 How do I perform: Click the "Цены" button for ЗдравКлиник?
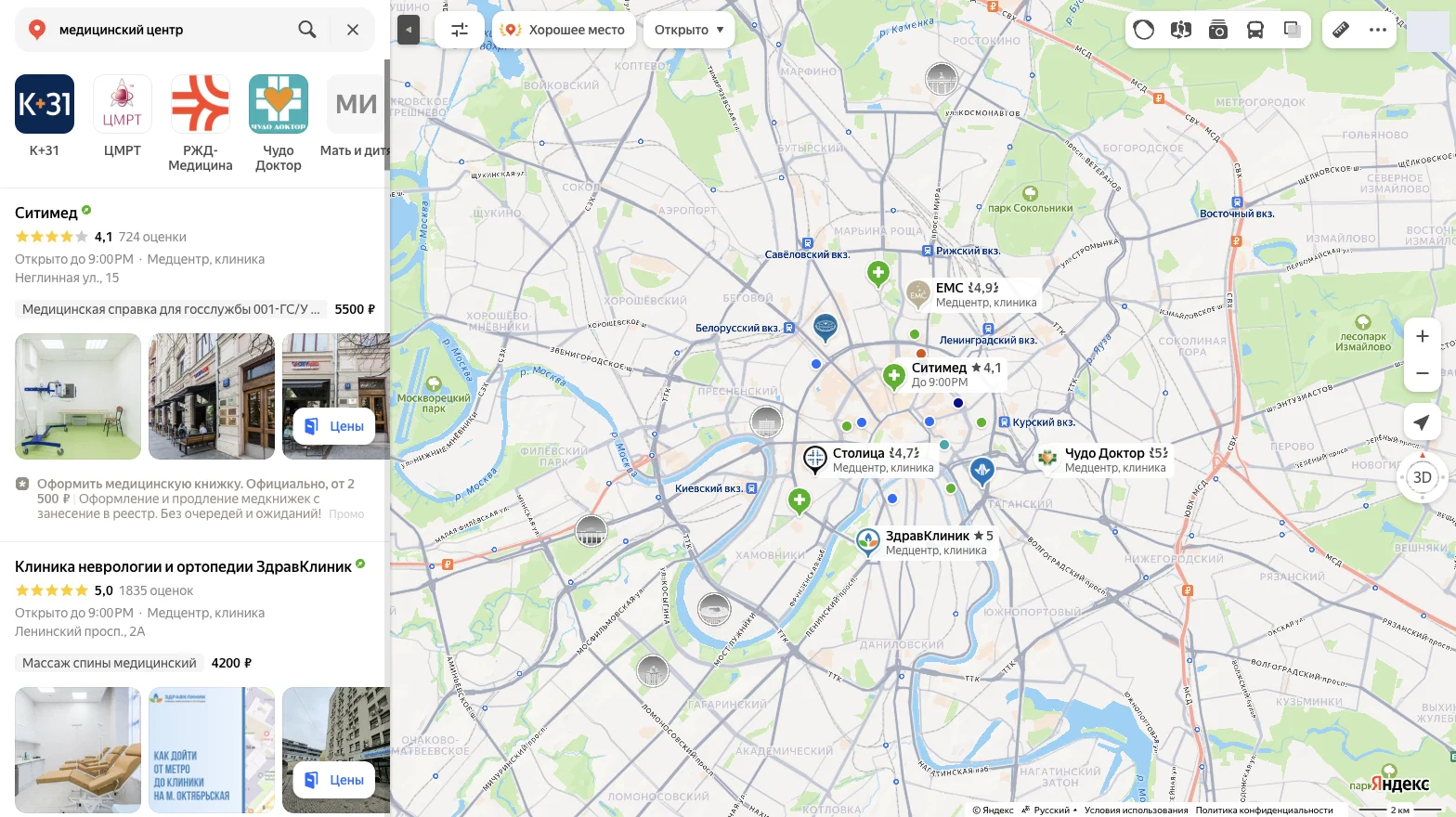point(334,780)
